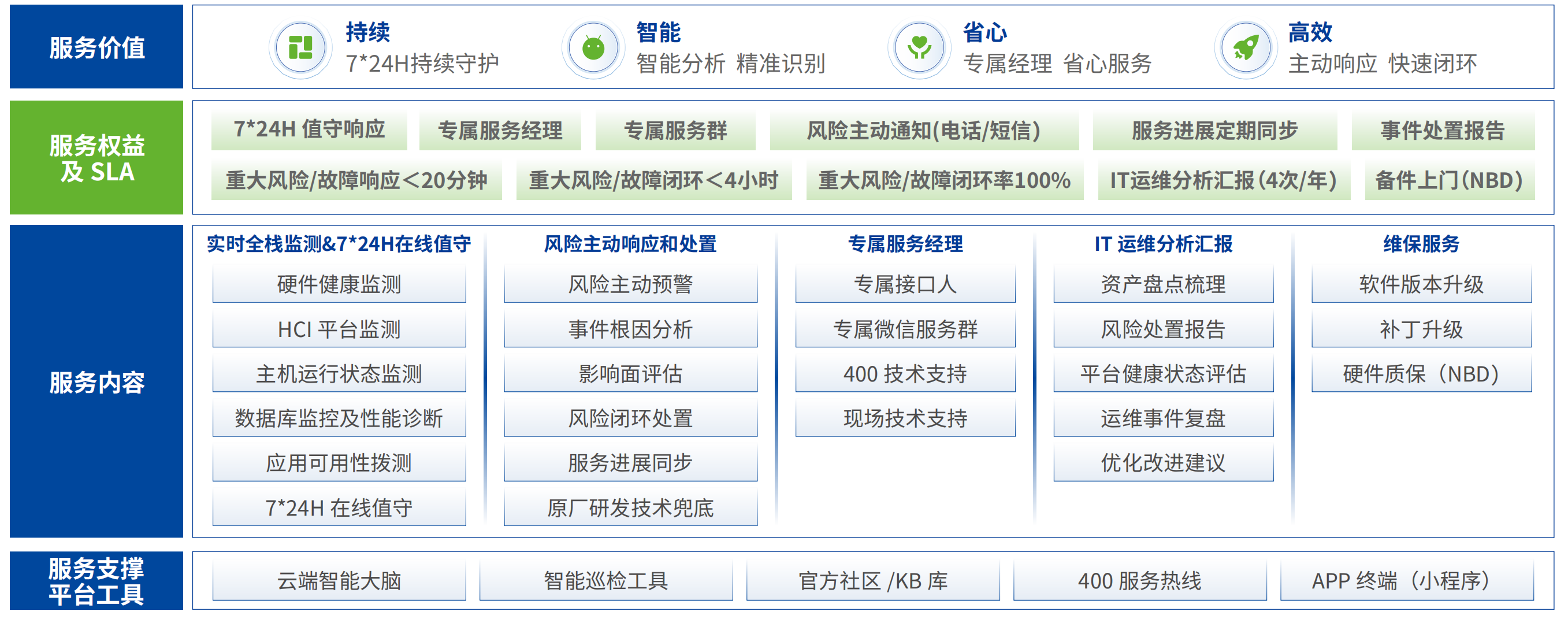The image size is (1568, 622).
Task: Select the 服务支撑平台工具 label block
Action: [x=96, y=581]
